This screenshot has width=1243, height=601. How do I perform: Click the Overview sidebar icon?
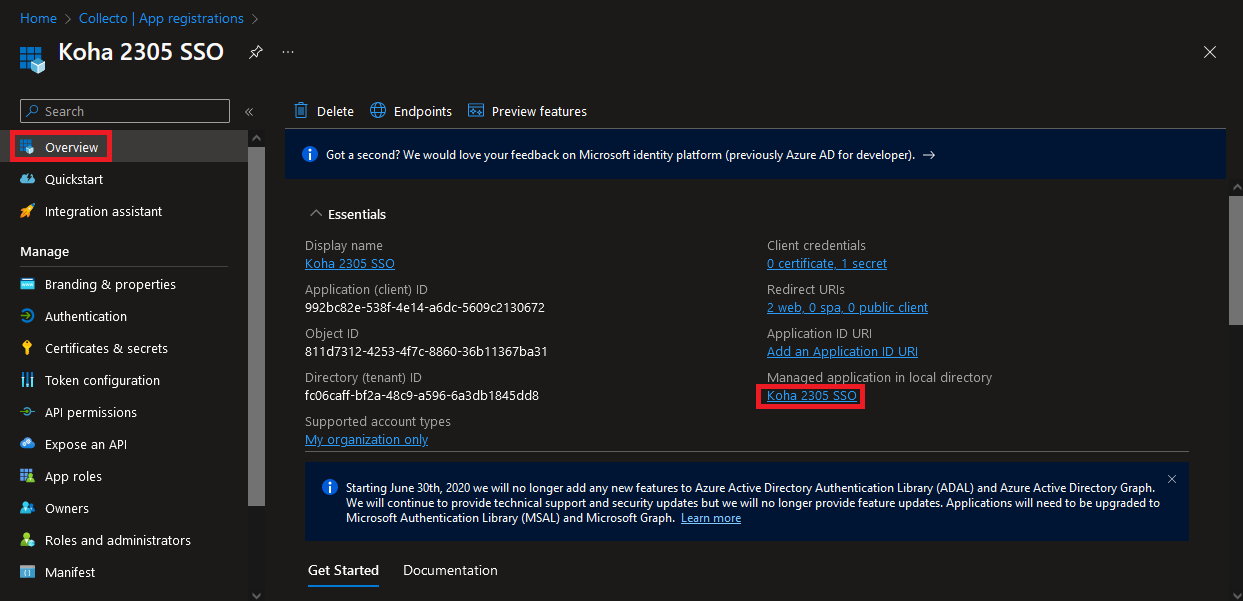27,147
